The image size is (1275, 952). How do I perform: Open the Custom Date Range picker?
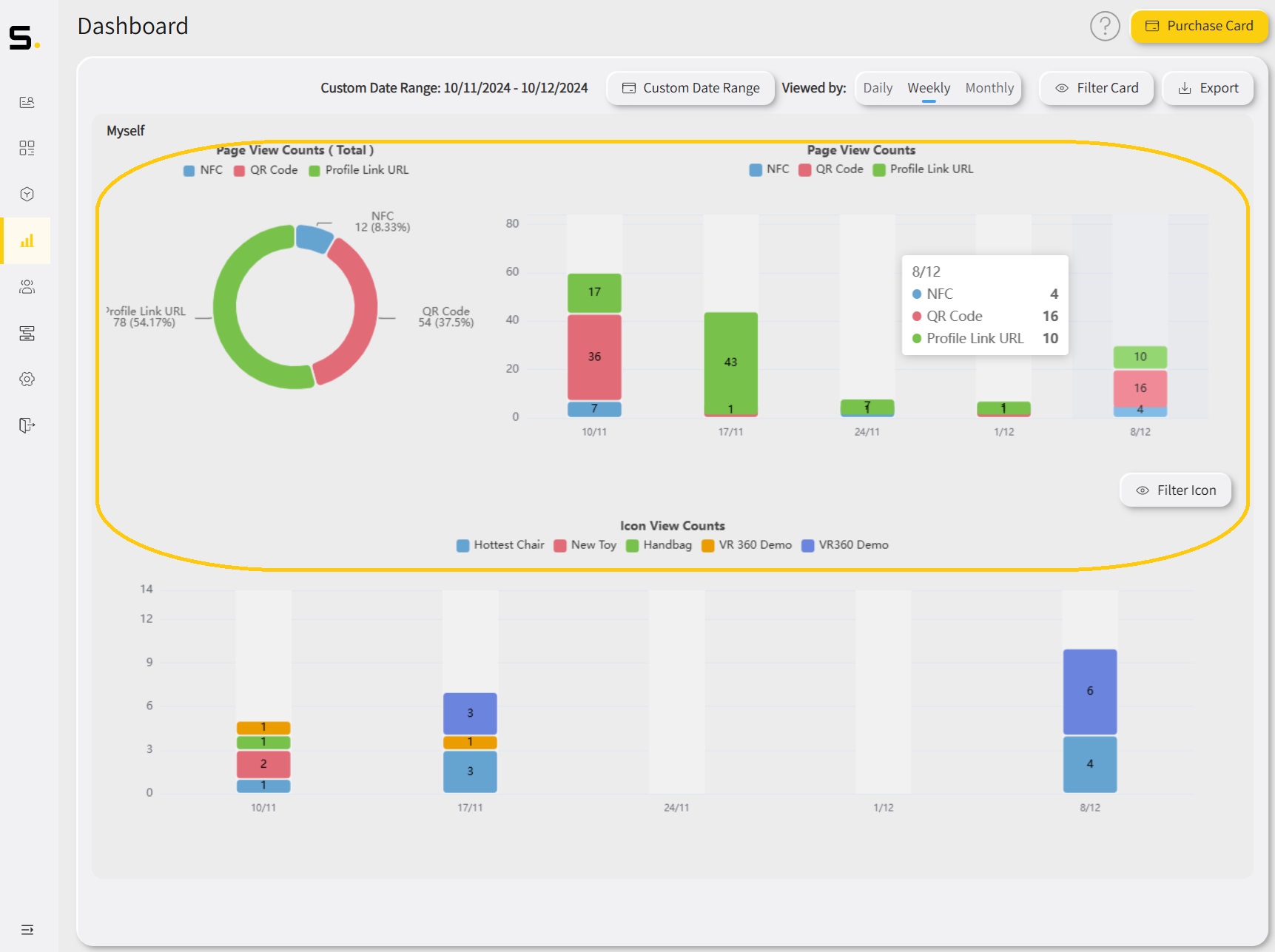[690, 87]
